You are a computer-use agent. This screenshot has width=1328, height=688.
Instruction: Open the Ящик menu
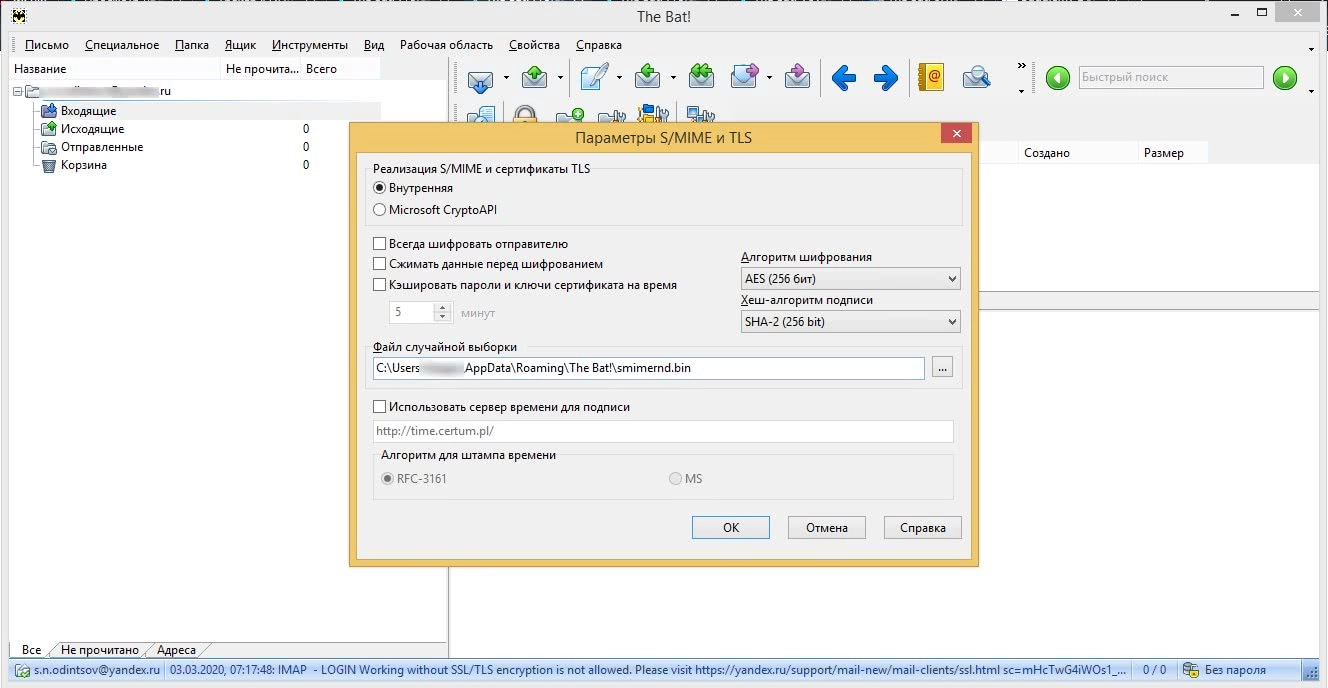pyautogui.click(x=240, y=45)
